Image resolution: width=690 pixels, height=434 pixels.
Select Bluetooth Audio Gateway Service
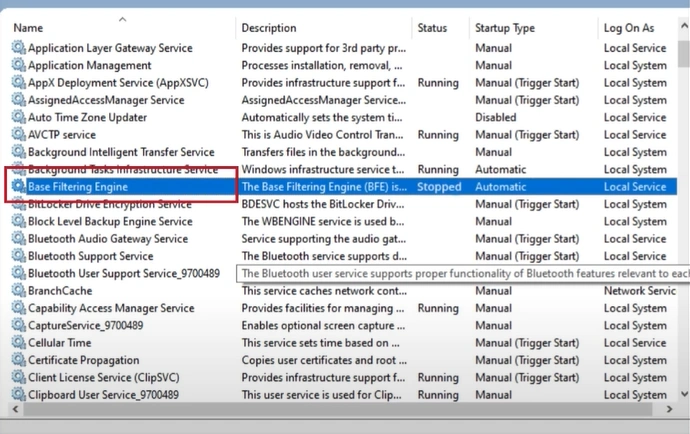click(x=108, y=239)
